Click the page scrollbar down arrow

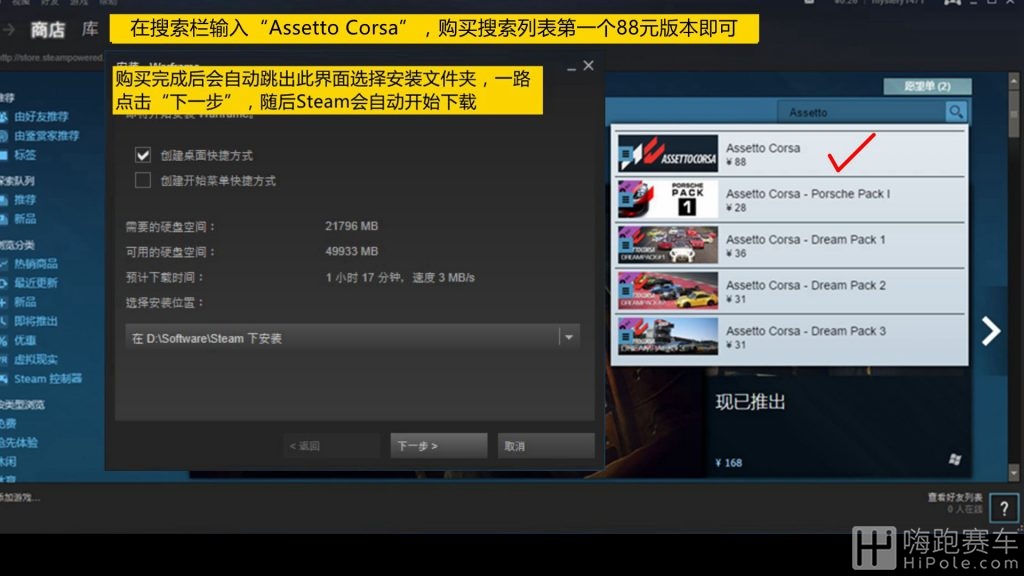click(1014, 472)
